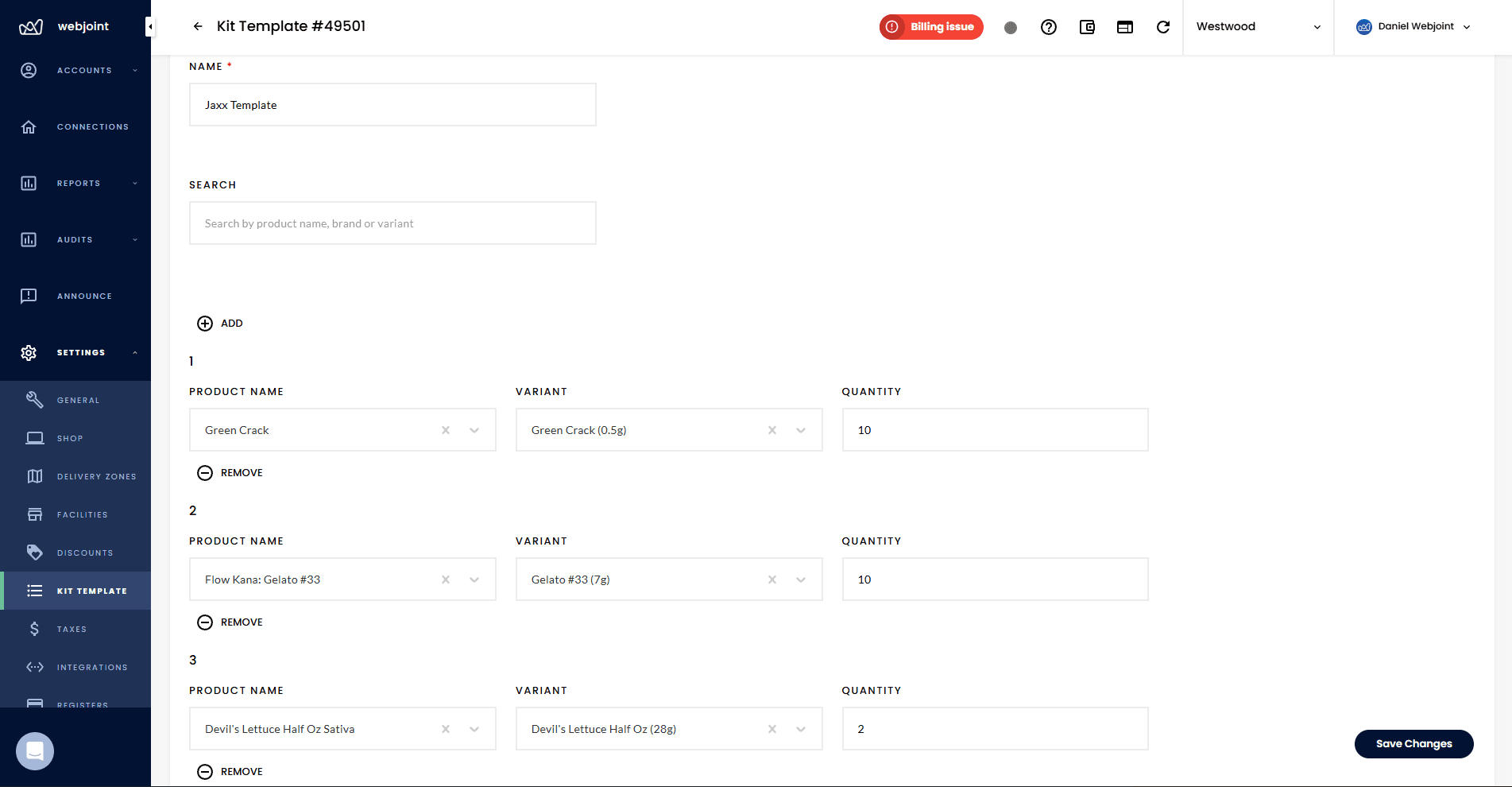Open Integrations from the sidebar icon
The image size is (1512, 787).
(x=35, y=667)
